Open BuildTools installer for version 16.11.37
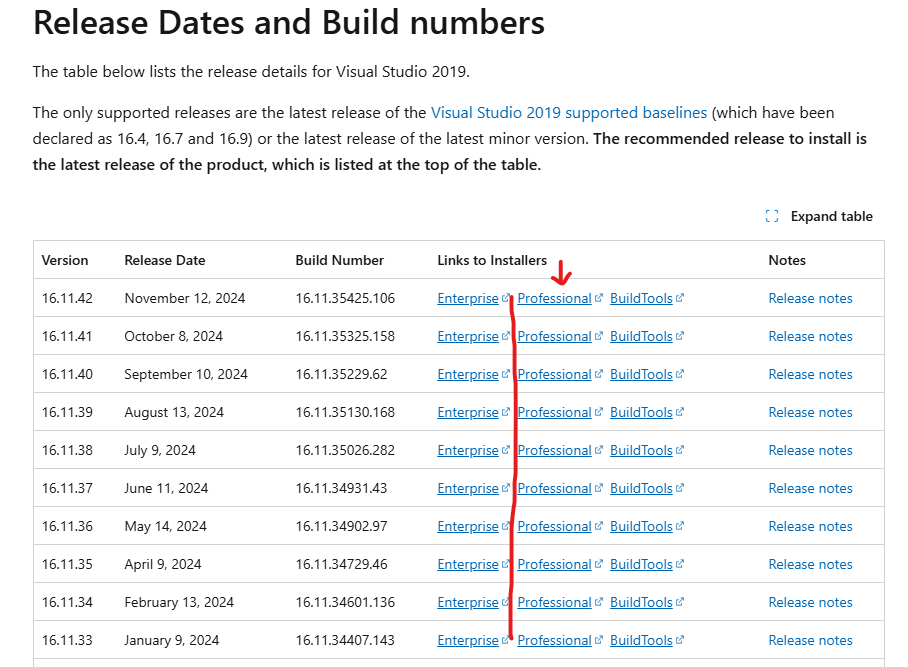 (641, 488)
